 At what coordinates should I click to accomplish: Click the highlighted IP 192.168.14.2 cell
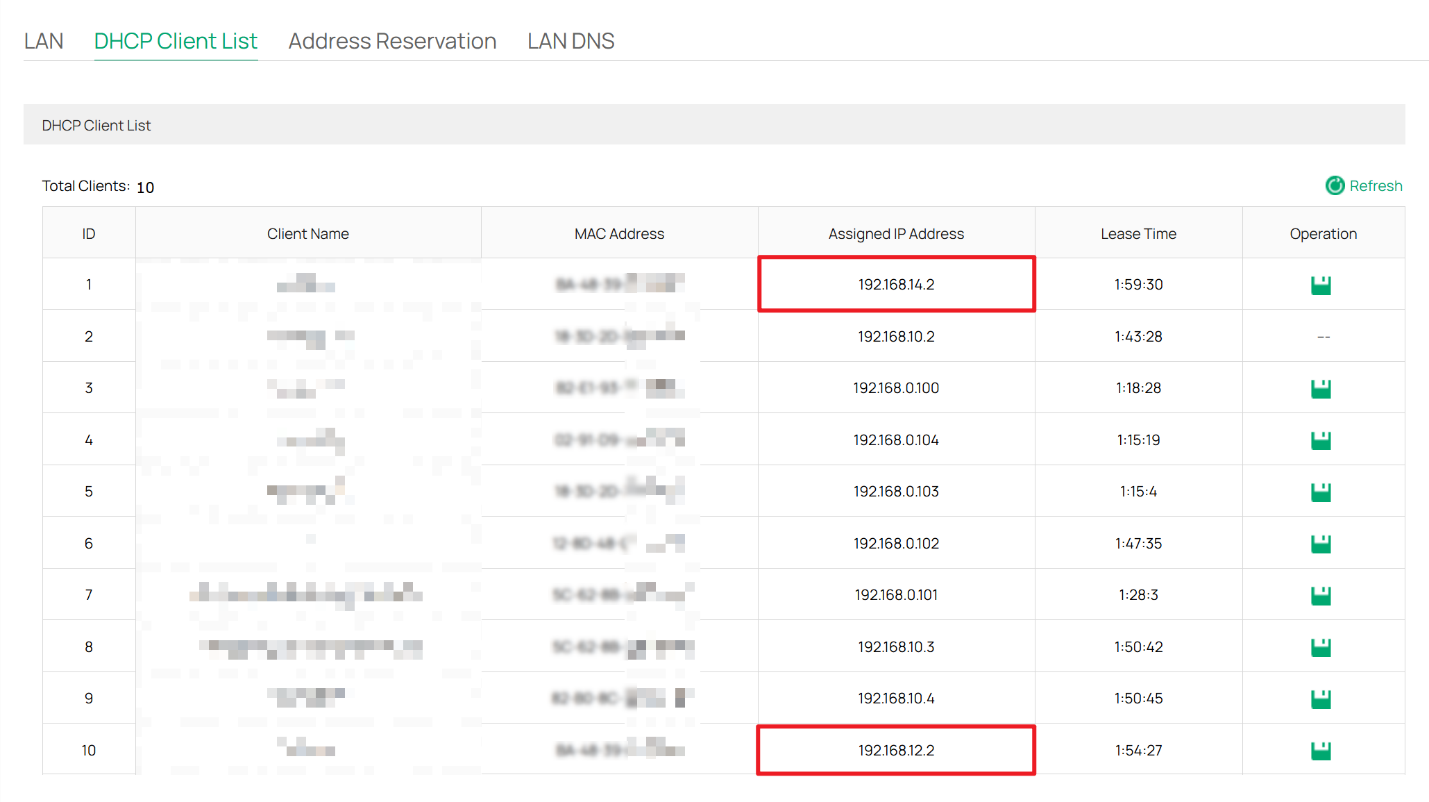pyautogui.click(x=896, y=285)
